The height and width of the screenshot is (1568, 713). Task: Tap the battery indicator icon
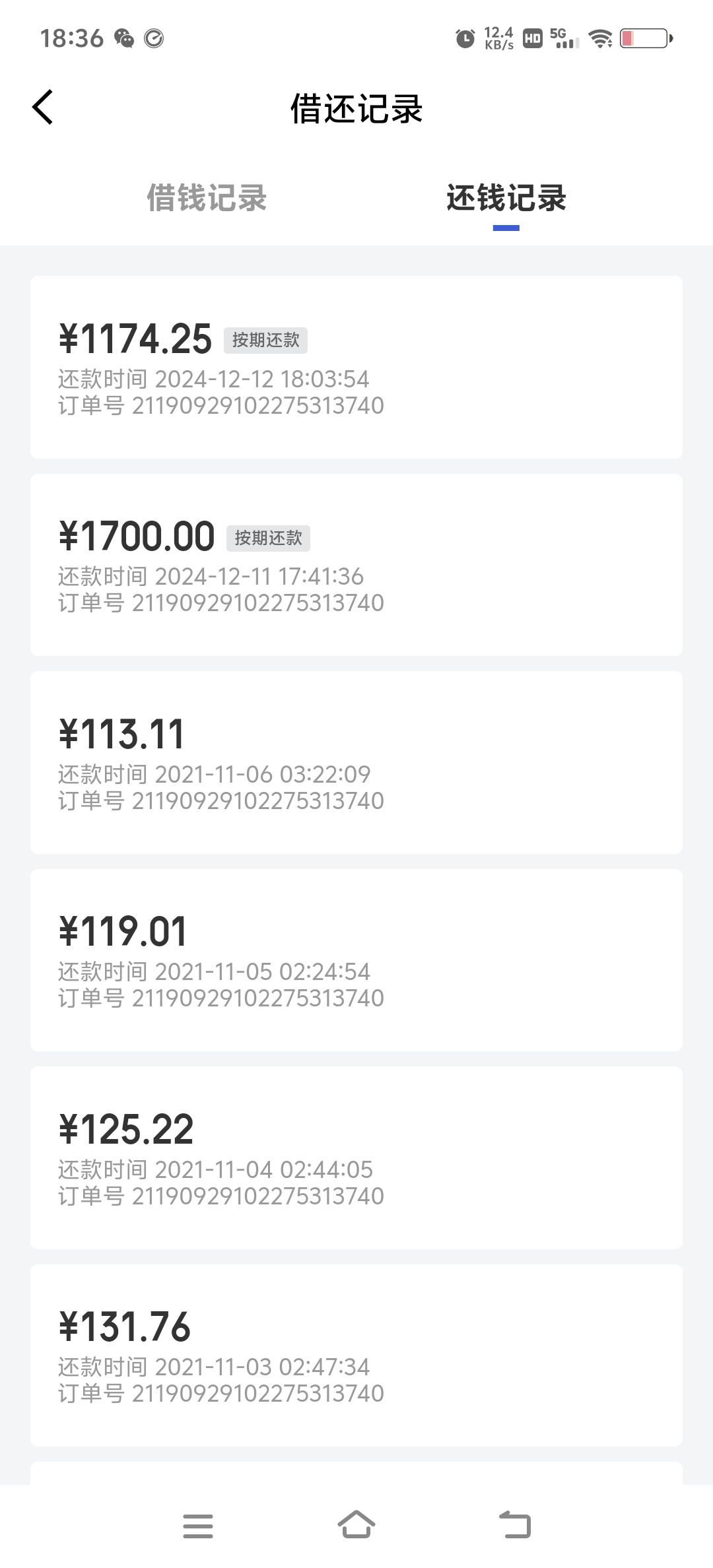(x=646, y=38)
